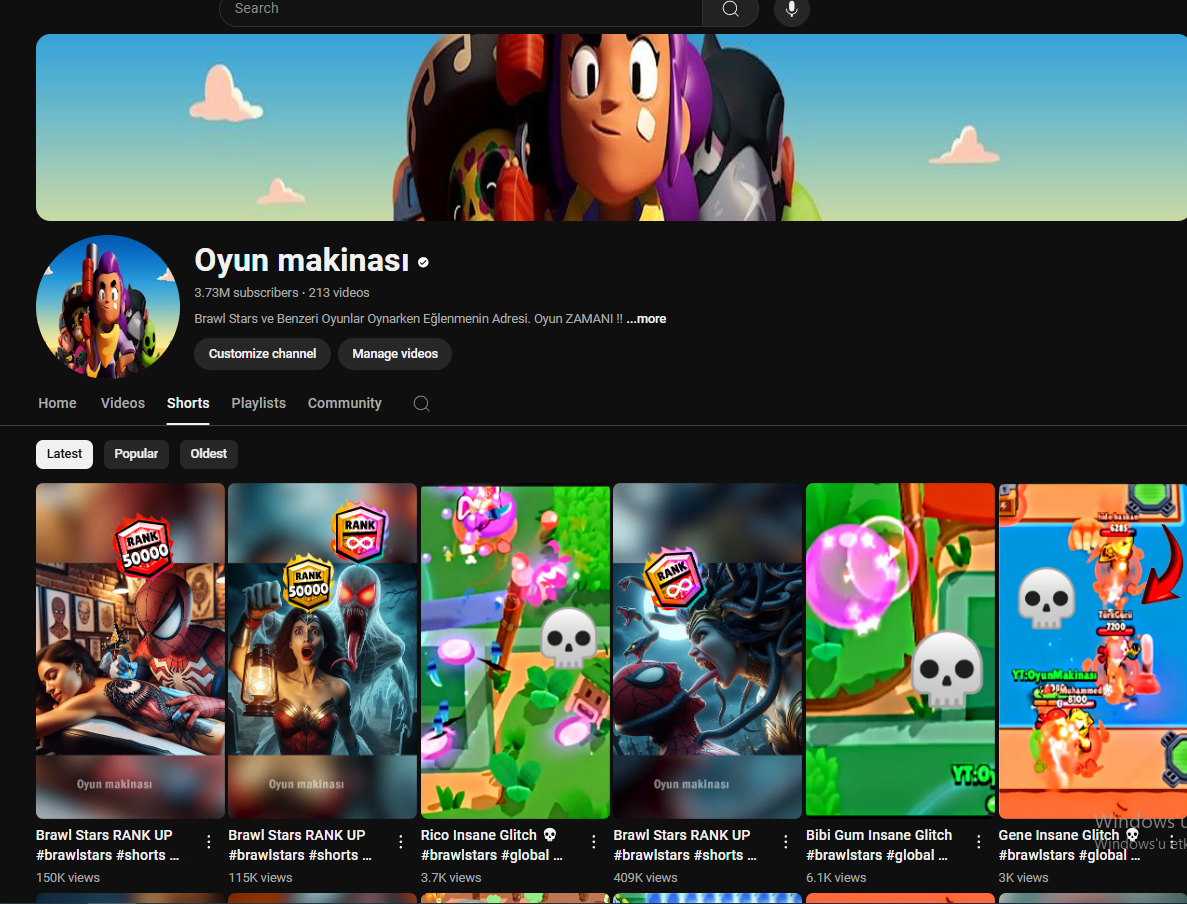The height and width of the screenshot is (904, 1187).
Task: Open the Spider-Man tattoo RANK 50000 short thumbnail
Action: tap(130, 651)
